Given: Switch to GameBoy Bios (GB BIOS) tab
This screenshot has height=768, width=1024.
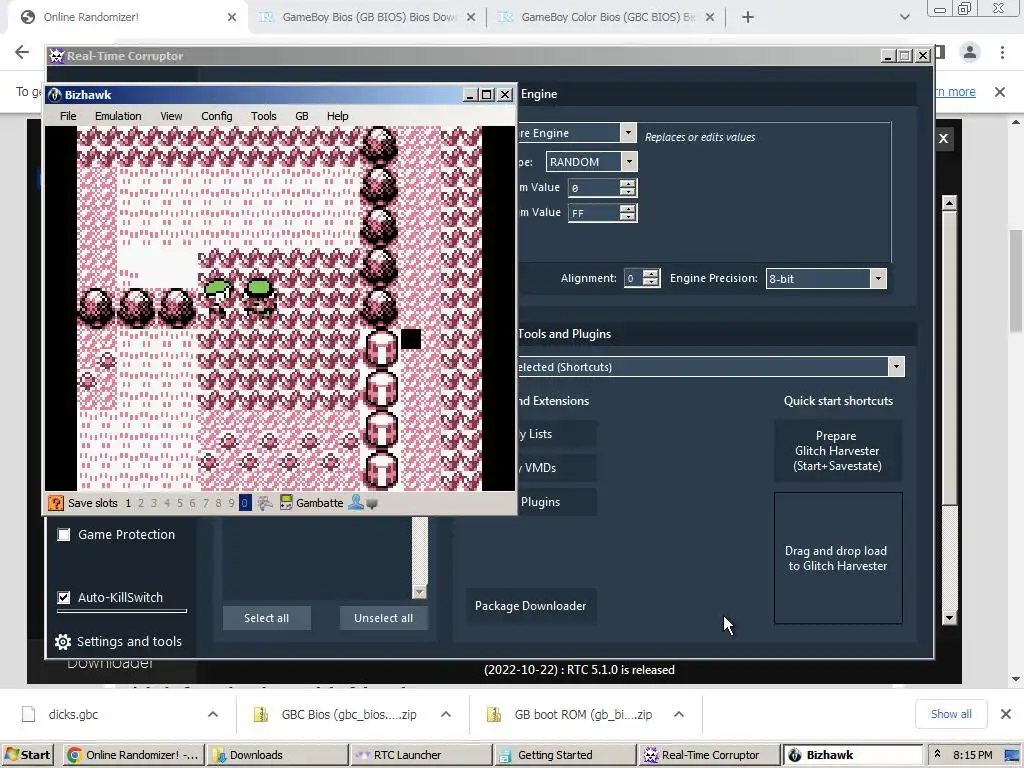Looking at the screenshot, I should pyautogui.click(x=369, y=17).
